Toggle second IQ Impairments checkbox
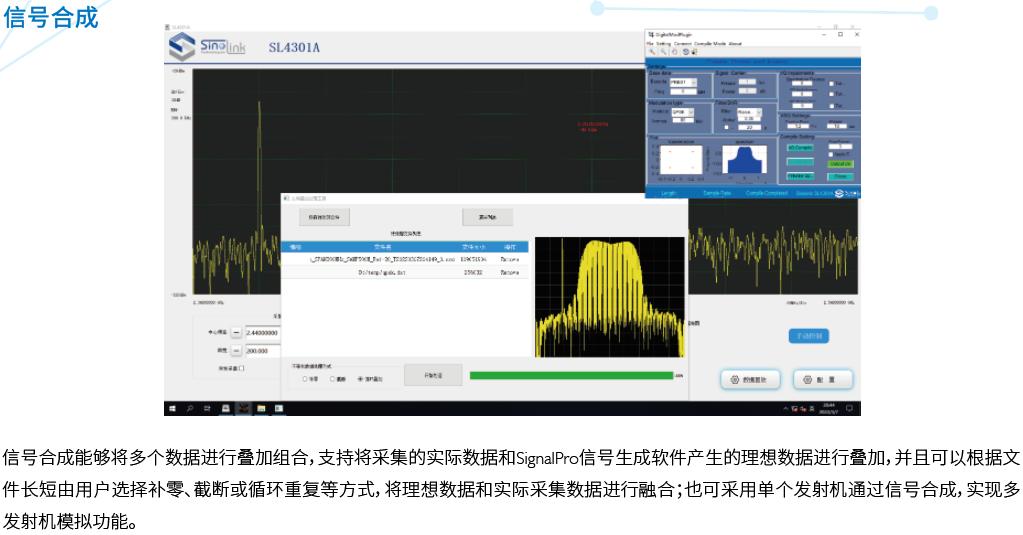The image size is (1023, 535). (831, 94)
